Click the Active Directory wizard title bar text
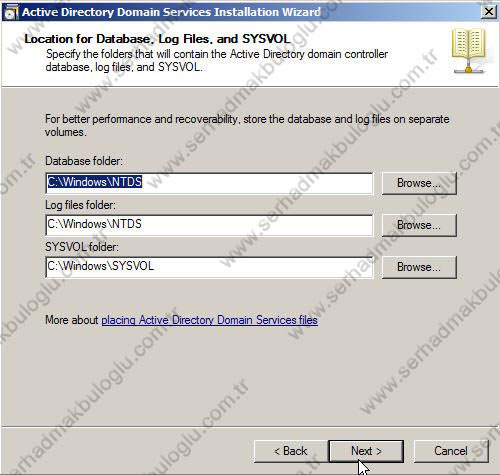The width and height of the screenshot is (500, 475). click(171, 12)
